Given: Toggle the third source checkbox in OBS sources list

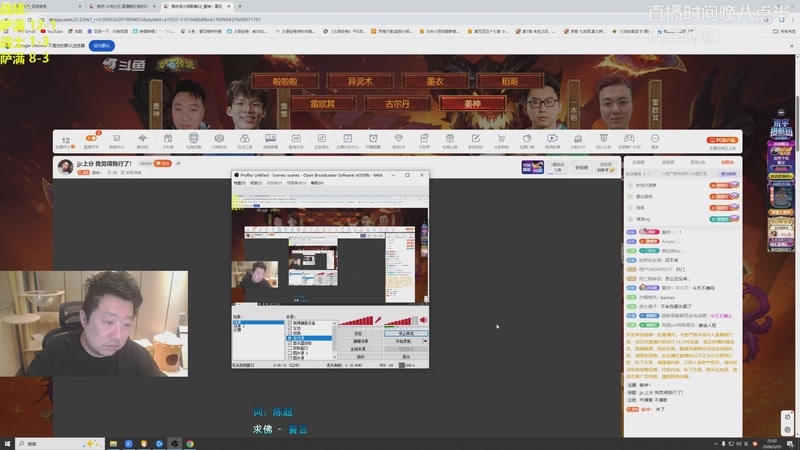Looking at the screenshot, I should 290,333.
